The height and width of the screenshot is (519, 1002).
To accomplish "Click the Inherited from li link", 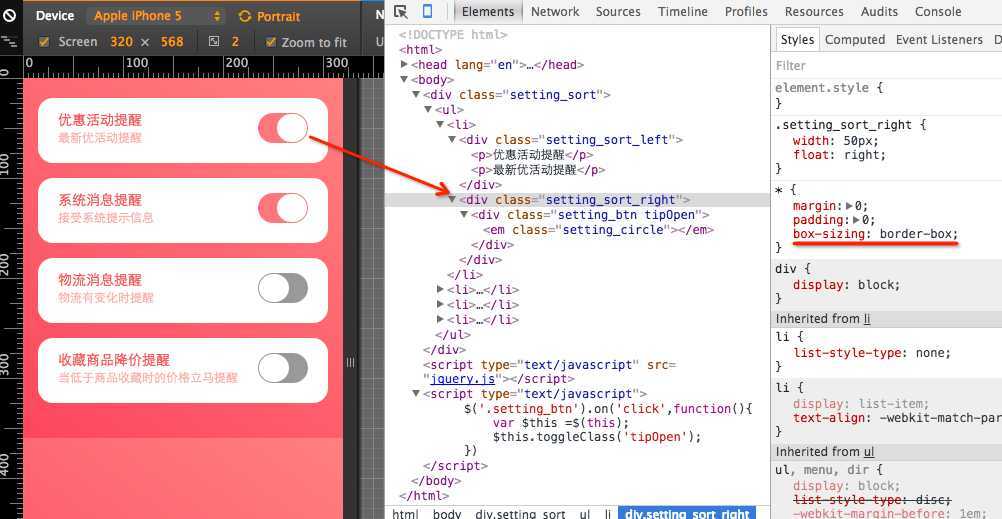I will coord(867,318).
